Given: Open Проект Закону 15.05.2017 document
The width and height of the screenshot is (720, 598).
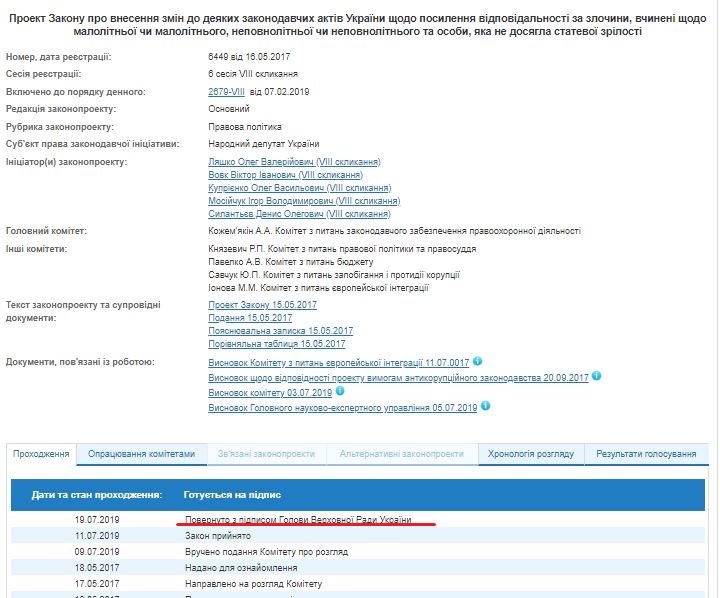Looking at the screenshot, I should click(x=262, y=305).
